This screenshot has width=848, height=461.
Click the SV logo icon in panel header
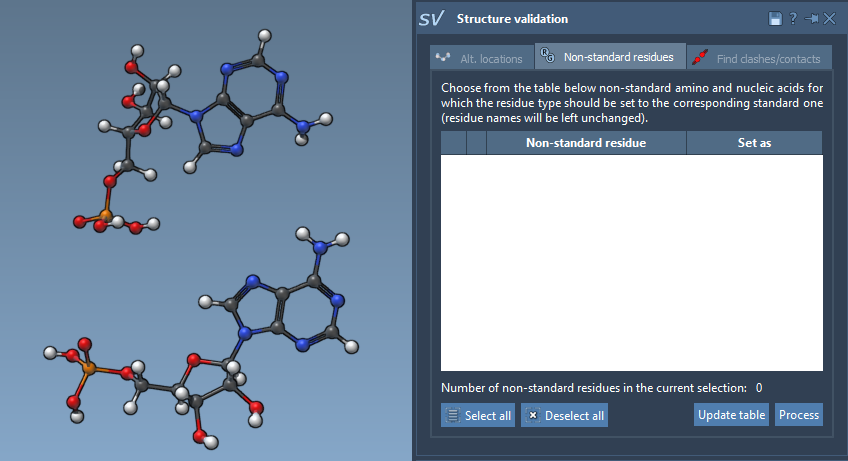pos(431,19)
